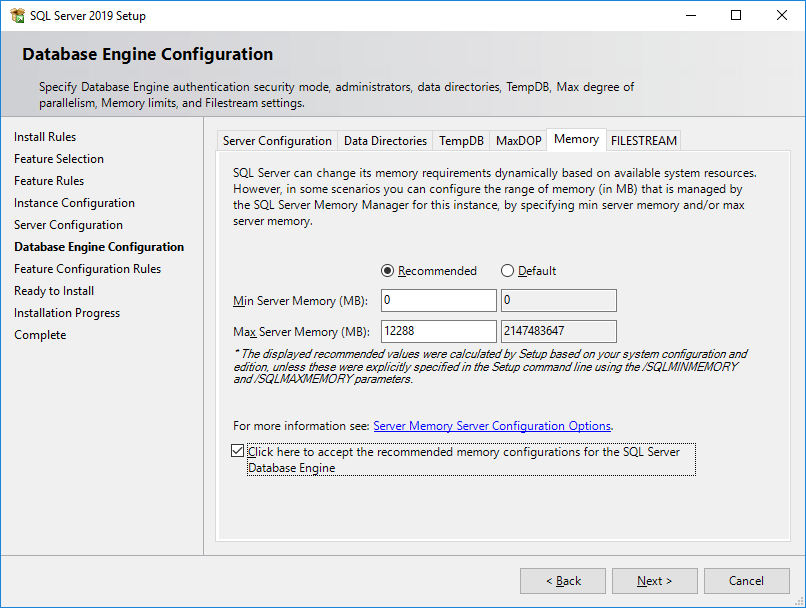This screenshot has height=608, width=806.
Task: Open the Data Directories tab
Action: coord(385,141)
